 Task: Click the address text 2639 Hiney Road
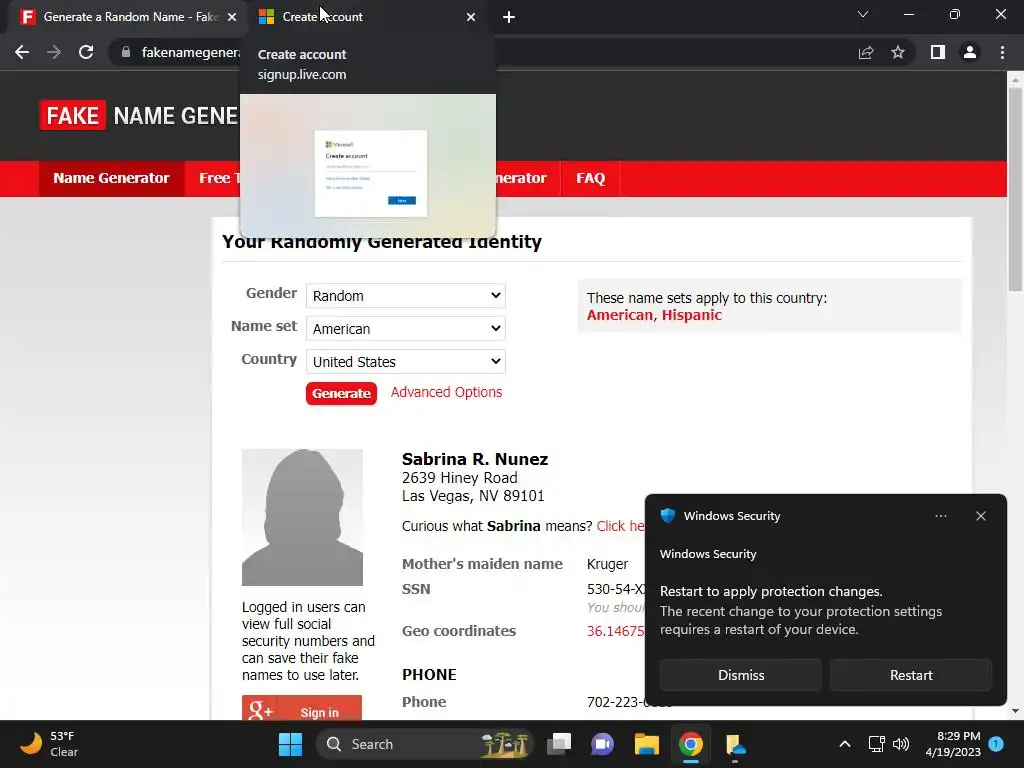pyautogui.click(x=460, y=477)
